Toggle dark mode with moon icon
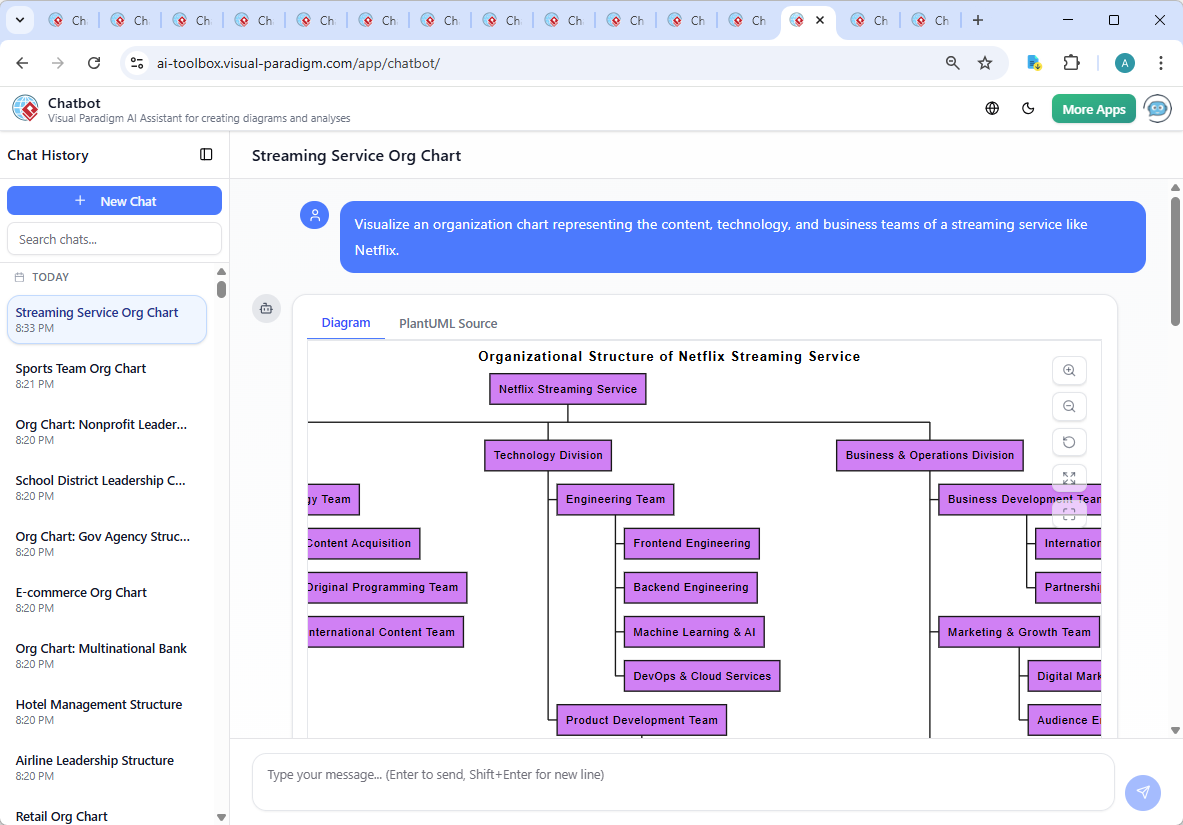 click(1028, 109)
